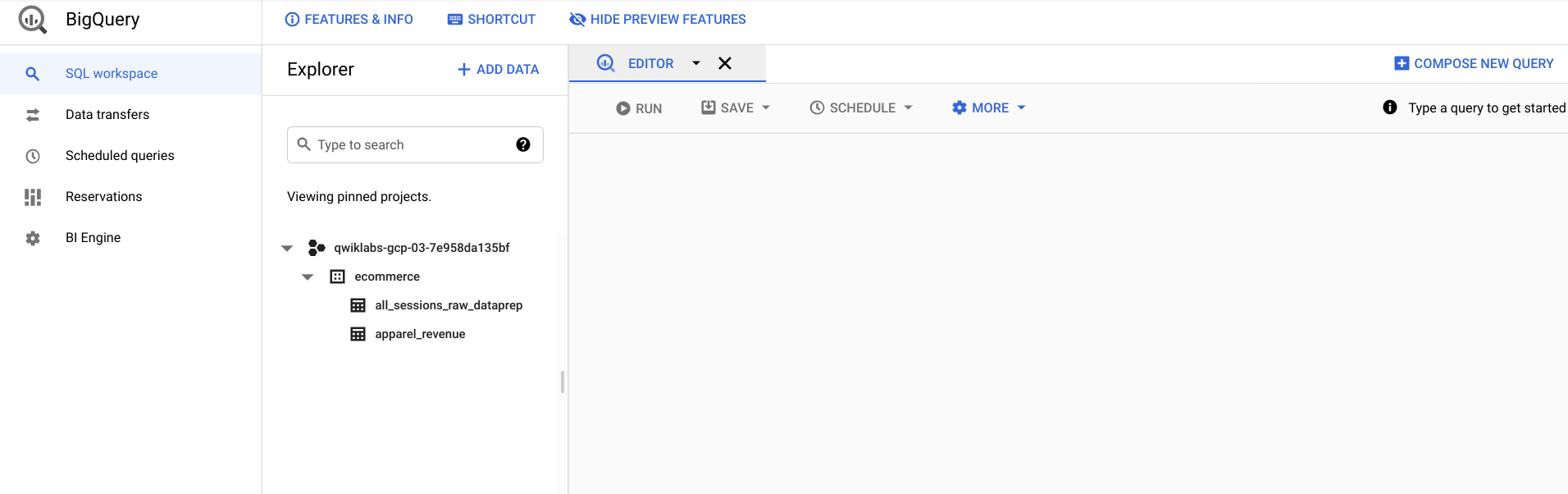Click the Data transfers arrows icon

coord(33,115)
